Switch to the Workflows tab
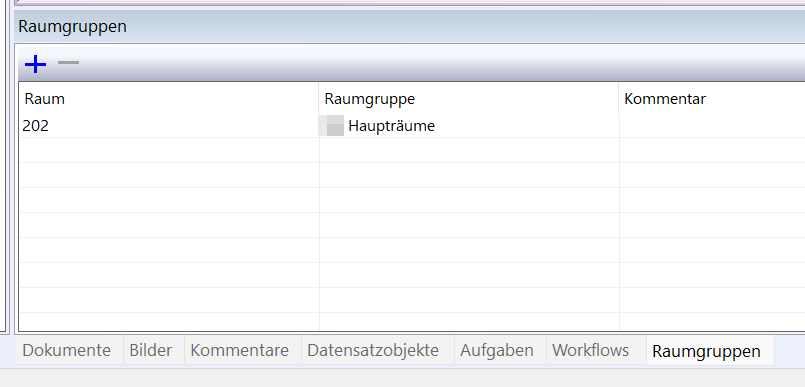Viewport: 805px width, 387px height. [x=590, y=351]
